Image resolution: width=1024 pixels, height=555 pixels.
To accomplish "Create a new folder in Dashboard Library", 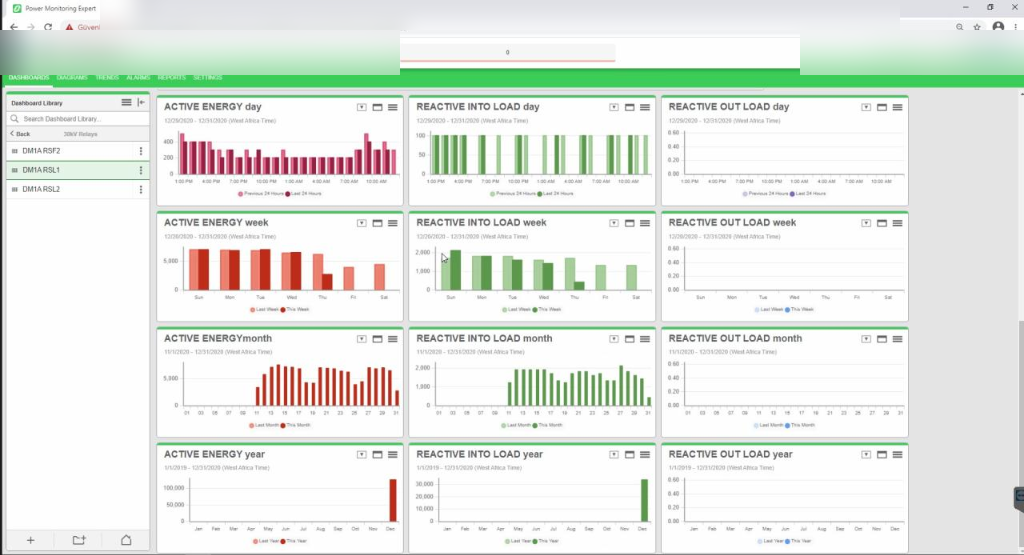I will (79, 540).
